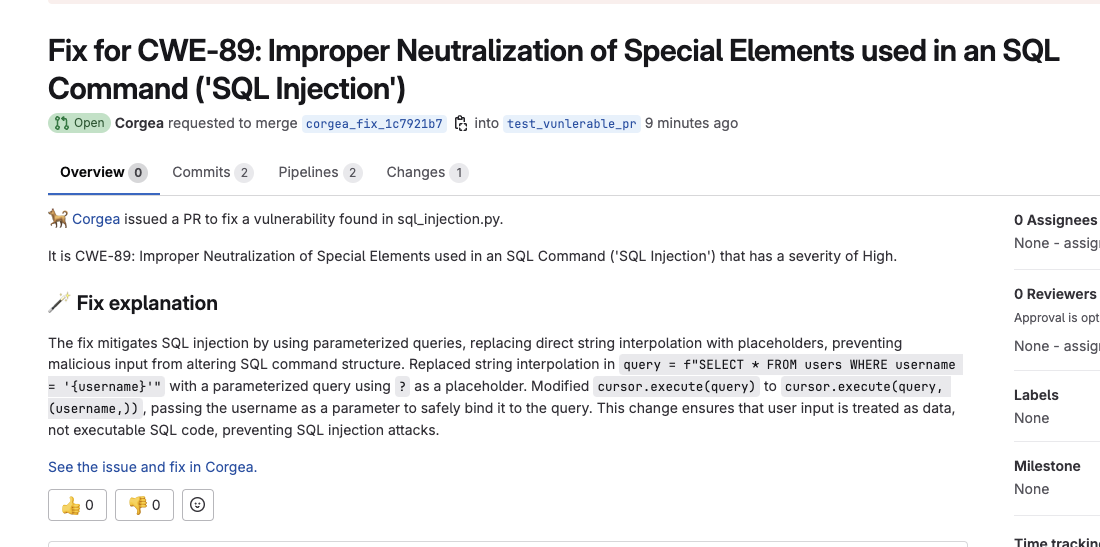
Task: Select the Overview tab
Action: [104, 173]
